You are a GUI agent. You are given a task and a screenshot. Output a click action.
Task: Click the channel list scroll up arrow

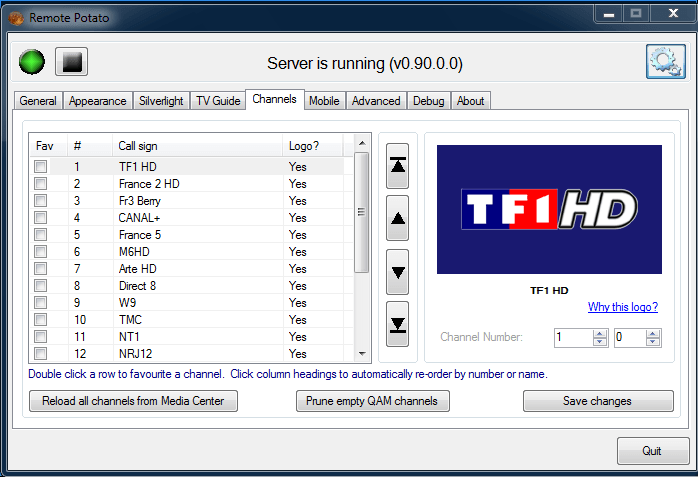click(x=362, y=143)
